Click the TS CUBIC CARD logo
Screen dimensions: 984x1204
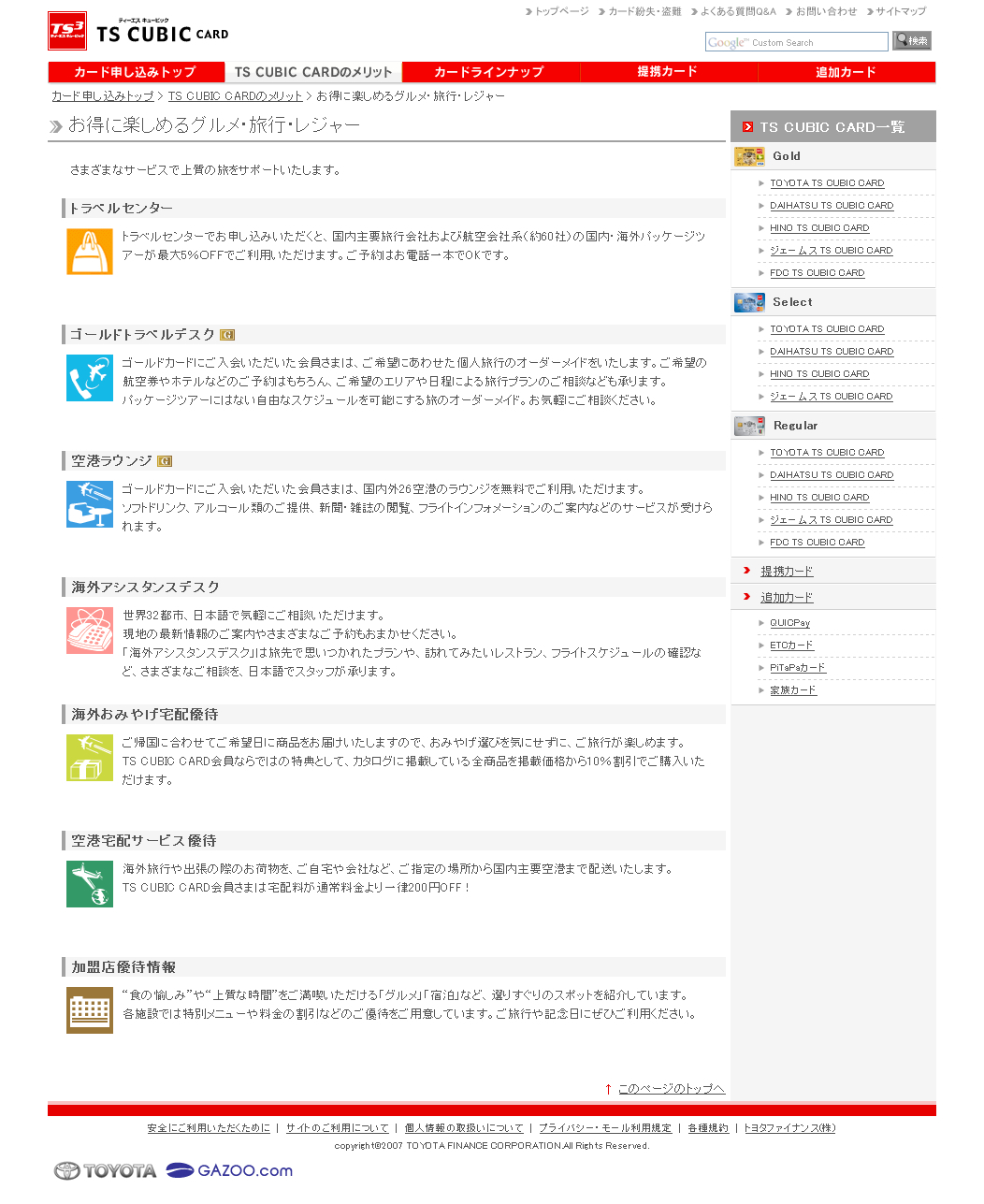[x=138, y=32]
